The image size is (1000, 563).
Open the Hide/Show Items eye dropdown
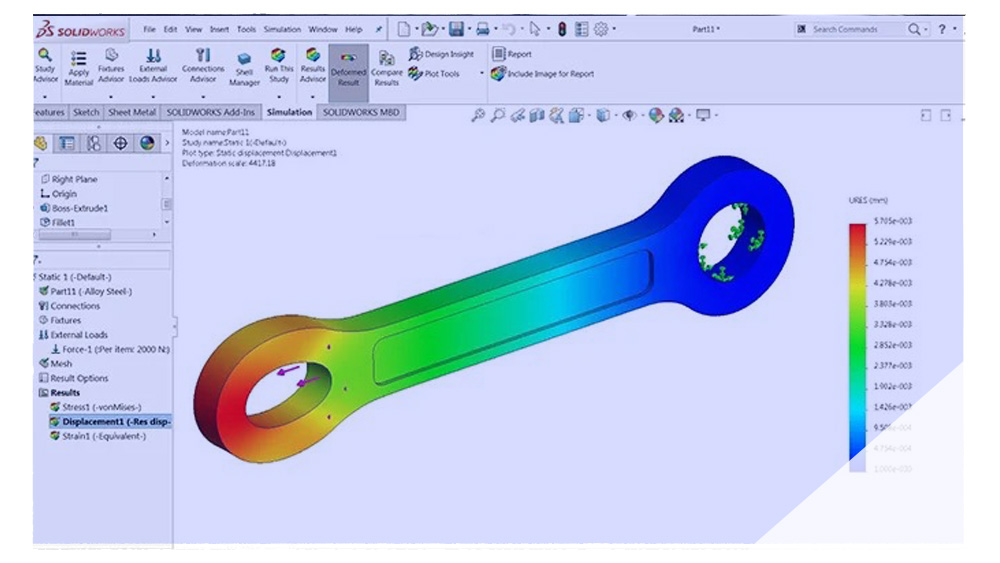point(630,116)
